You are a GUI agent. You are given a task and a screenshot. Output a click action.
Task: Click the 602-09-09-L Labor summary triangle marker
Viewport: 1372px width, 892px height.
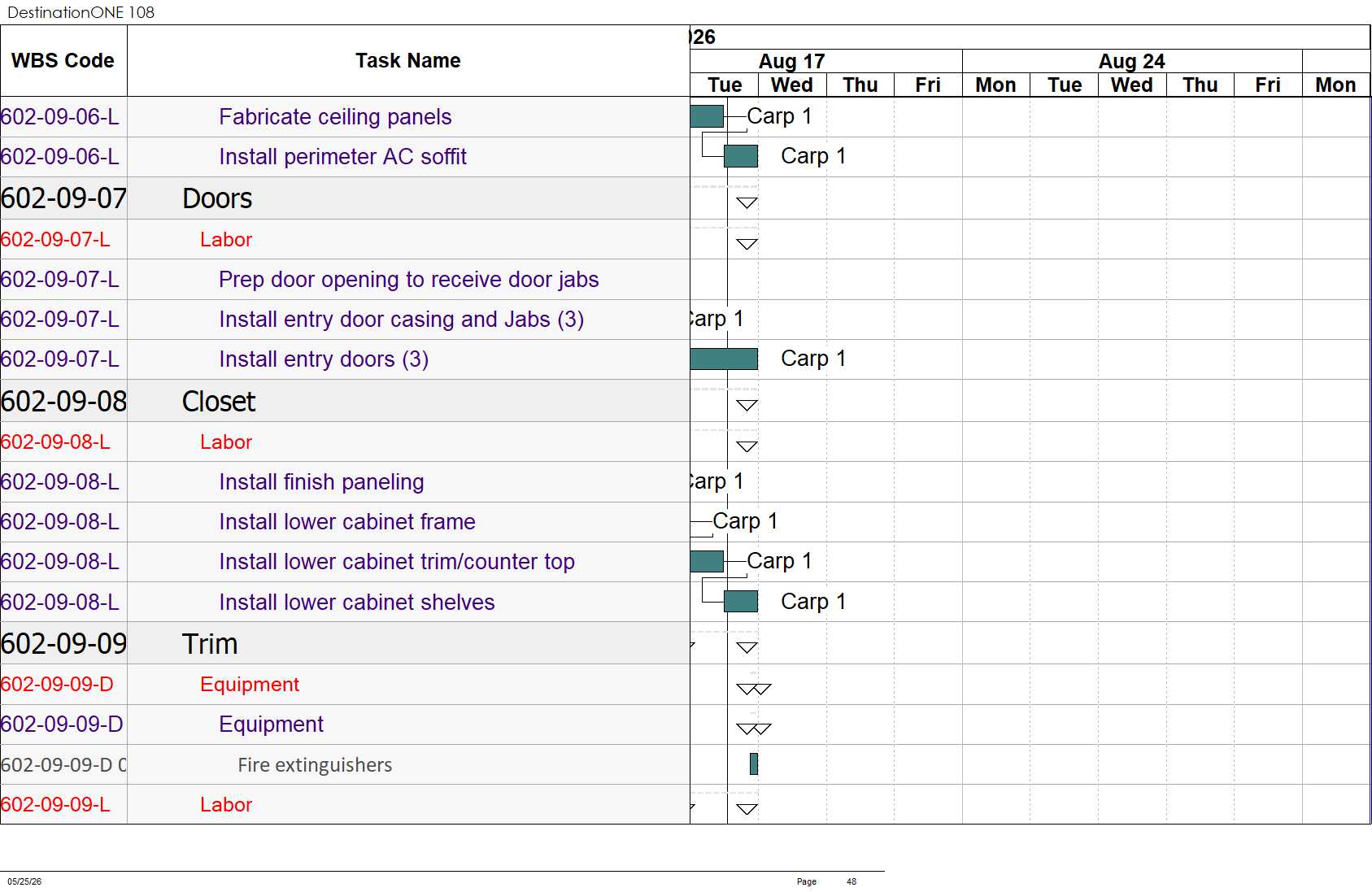tap(747, 808)
